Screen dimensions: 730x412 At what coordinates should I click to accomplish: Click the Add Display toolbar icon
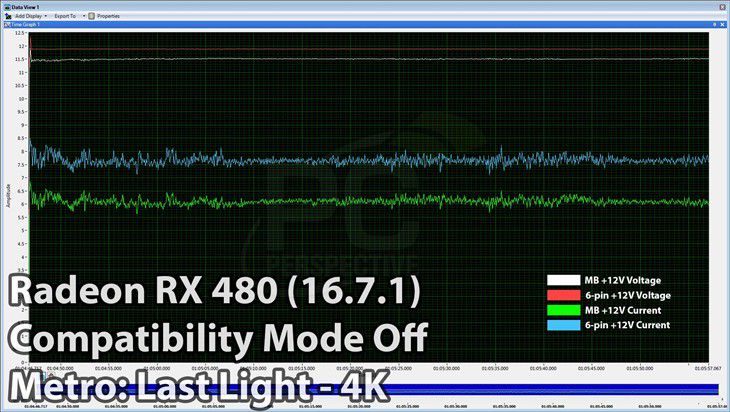click(x=8, y=16)
